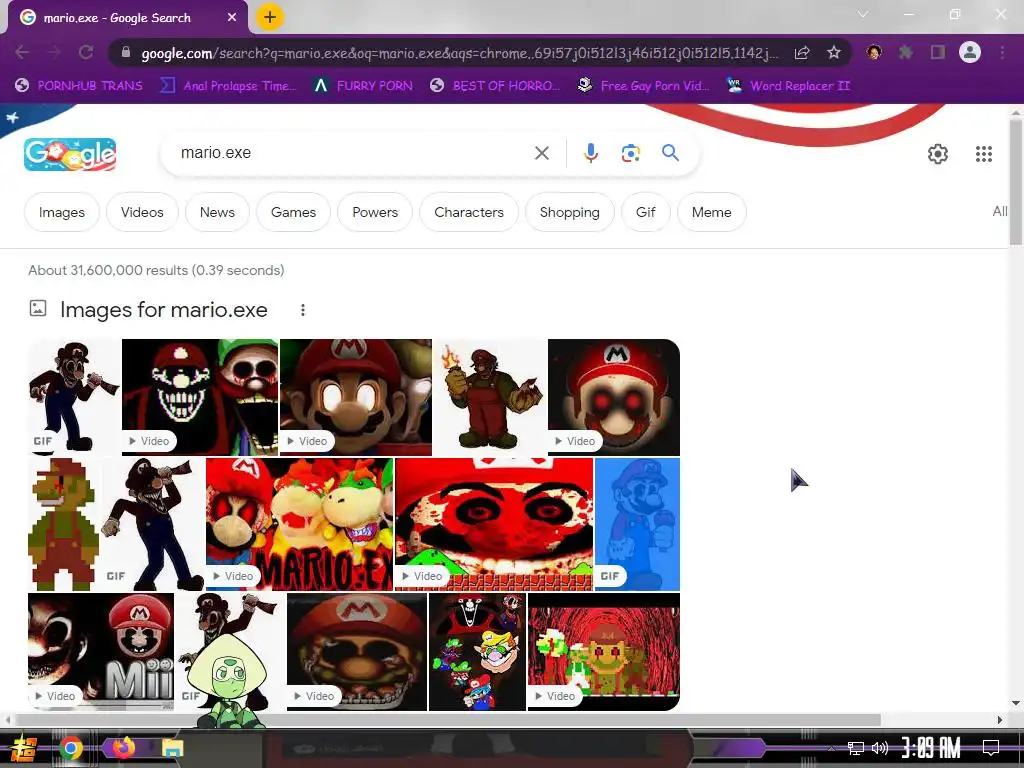Click the round extension icon beside the star
This screenshot has height=768, width=1024.
(x=874, y=52)
